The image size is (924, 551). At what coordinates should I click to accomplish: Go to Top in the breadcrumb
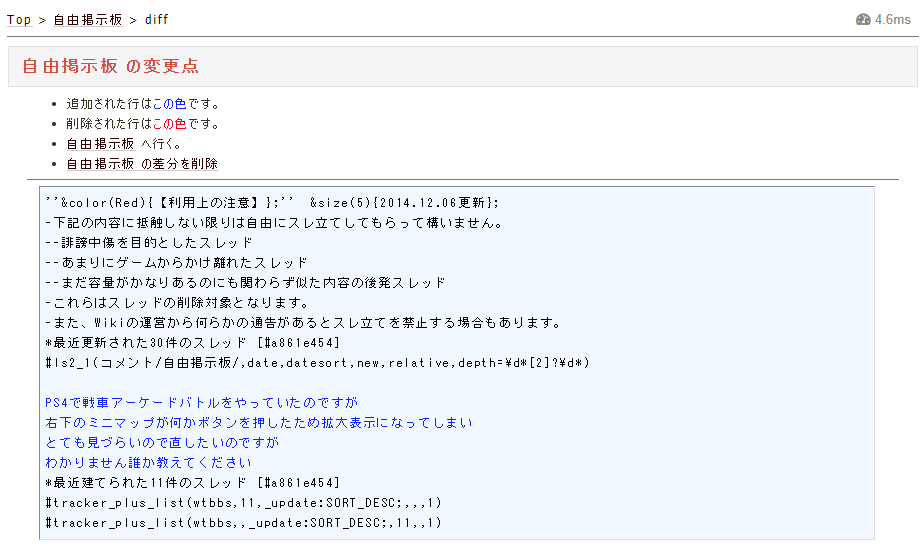pos(19,19)
